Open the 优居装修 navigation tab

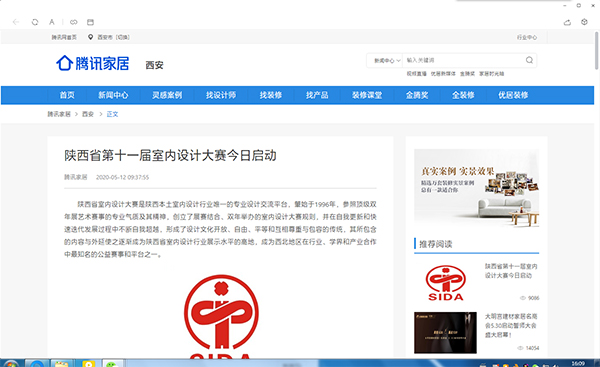513,95
